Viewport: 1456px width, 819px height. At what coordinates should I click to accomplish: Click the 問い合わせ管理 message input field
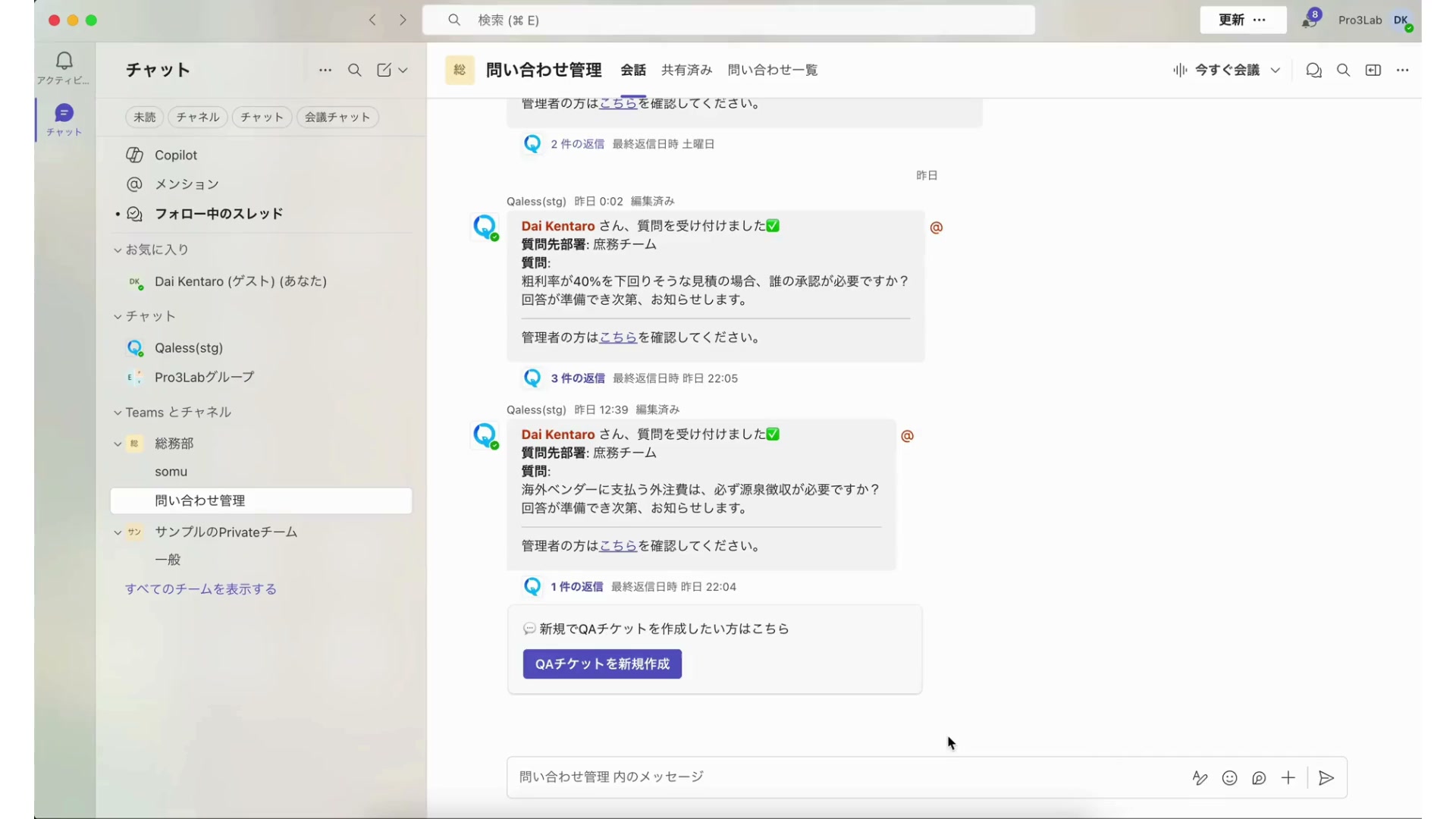(x=834, y=777)
